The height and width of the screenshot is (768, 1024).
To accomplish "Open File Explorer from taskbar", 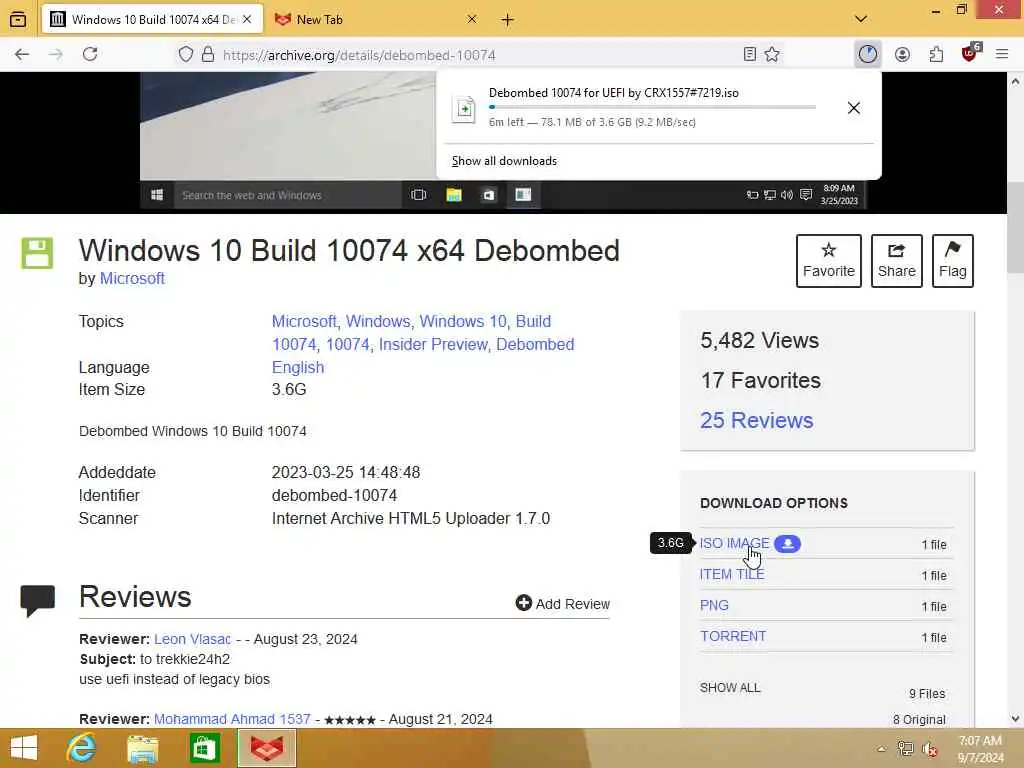I will click(142, 748).
